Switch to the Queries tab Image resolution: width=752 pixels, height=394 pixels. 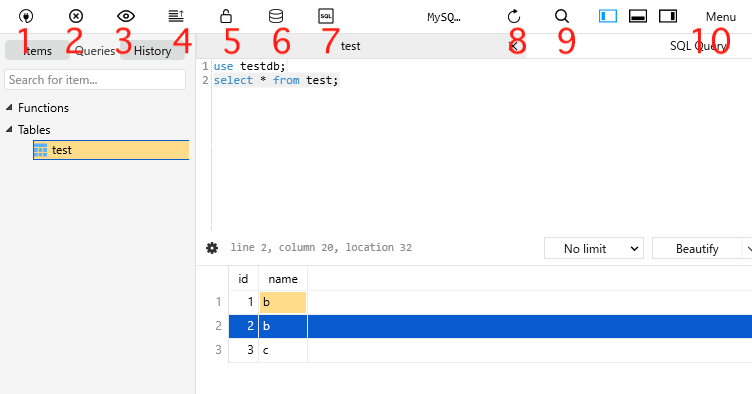(95, 50)
